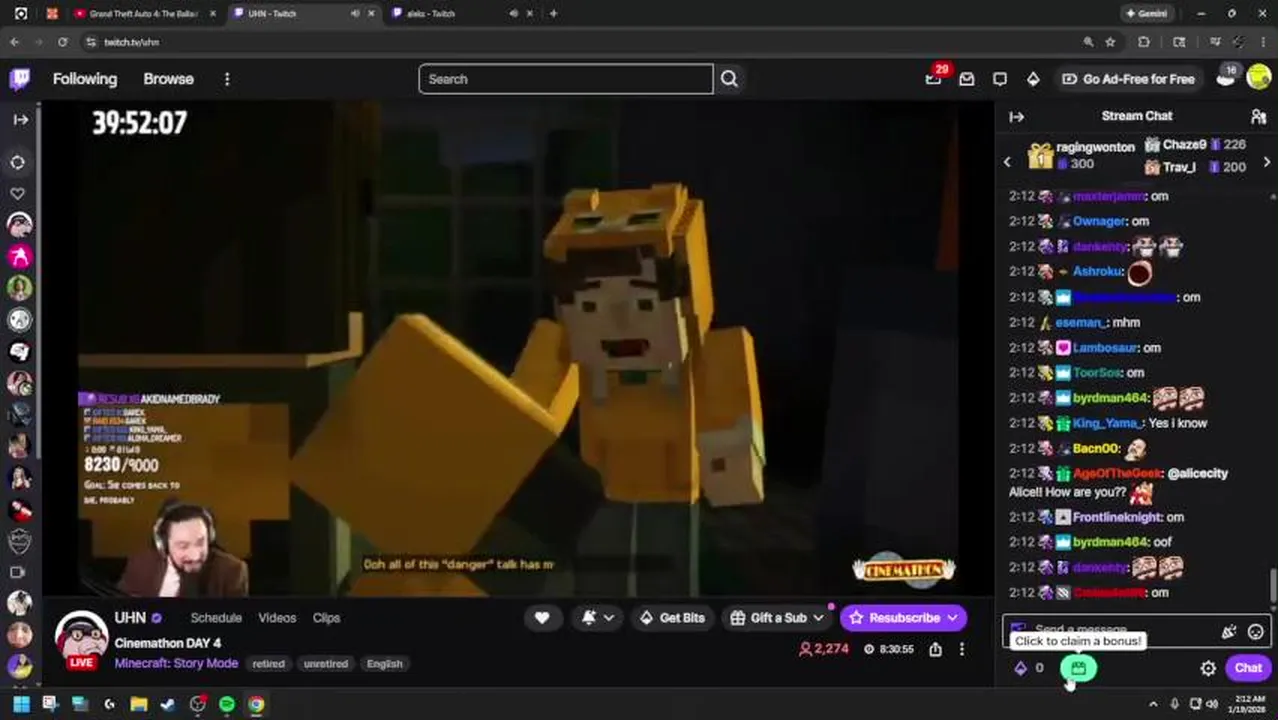
Task: Go back with browser back arrow
Action: point(14,42)
